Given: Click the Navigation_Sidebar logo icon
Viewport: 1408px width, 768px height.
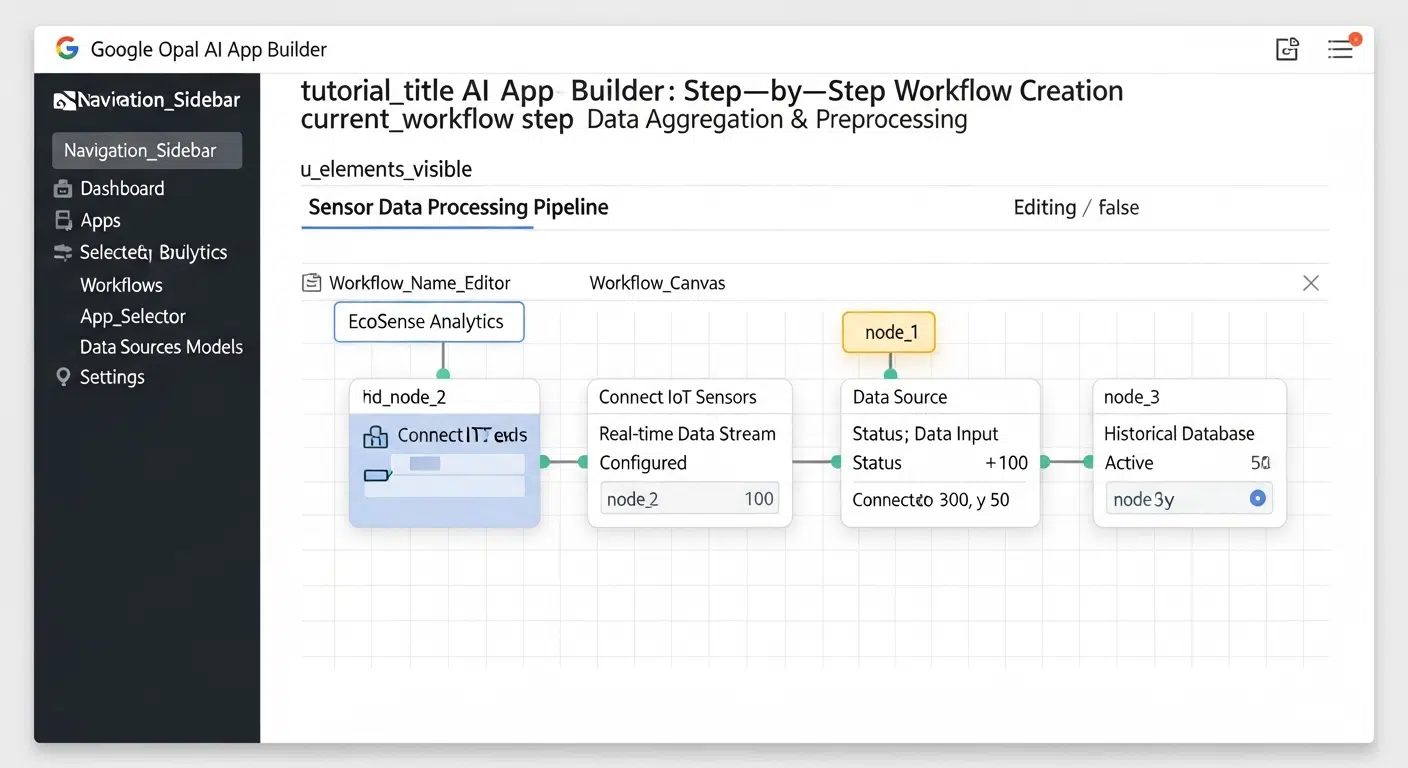Looking at the screenshot, I should (64, 99).
